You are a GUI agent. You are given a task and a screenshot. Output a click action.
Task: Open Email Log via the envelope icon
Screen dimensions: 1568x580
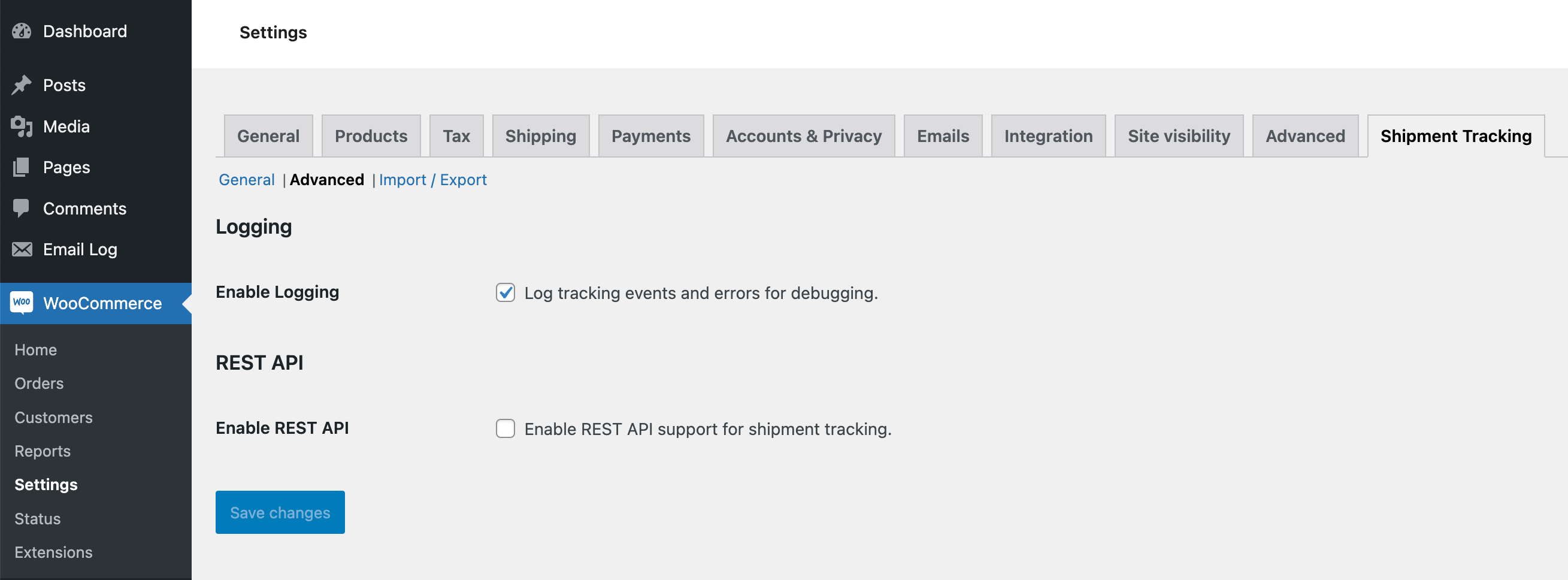(22, 249)
